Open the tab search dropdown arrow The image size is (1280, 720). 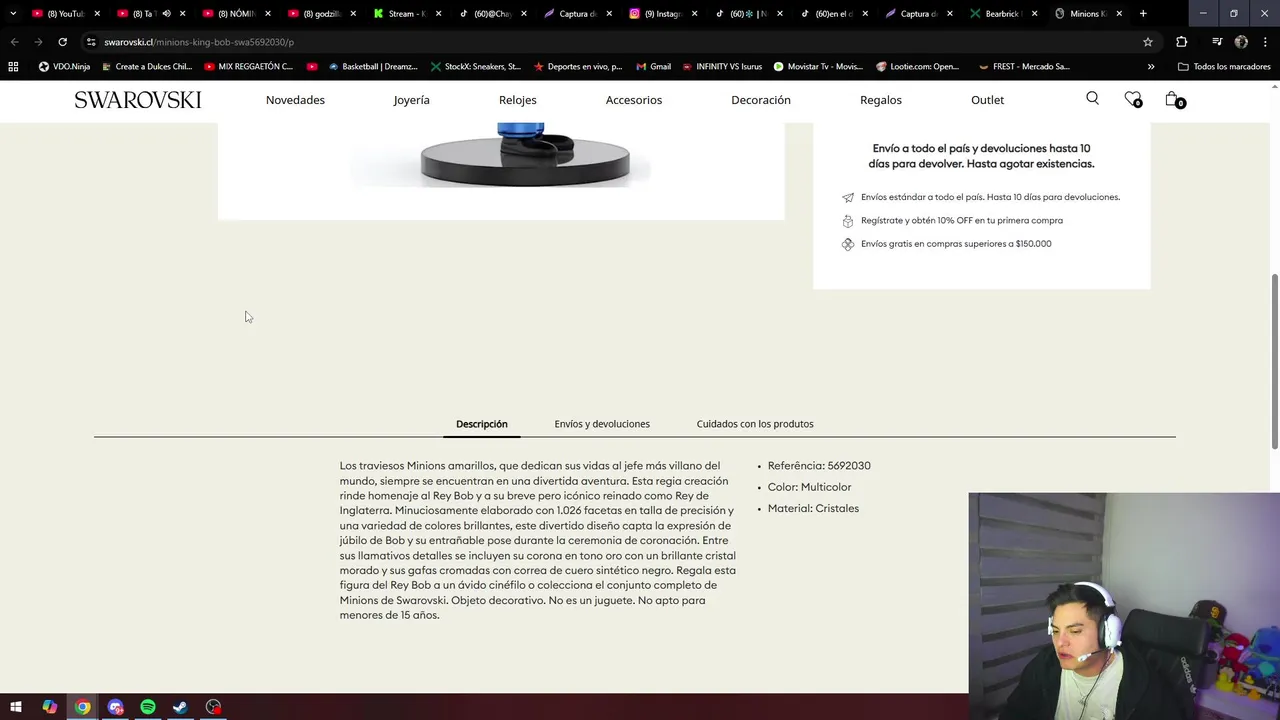12,14
